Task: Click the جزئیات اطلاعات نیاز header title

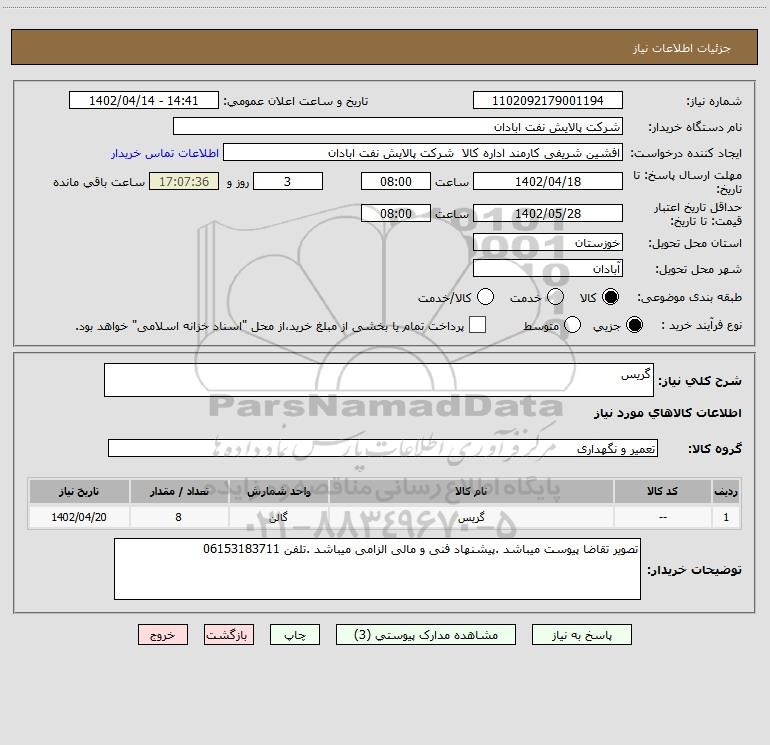Action: 682,48
